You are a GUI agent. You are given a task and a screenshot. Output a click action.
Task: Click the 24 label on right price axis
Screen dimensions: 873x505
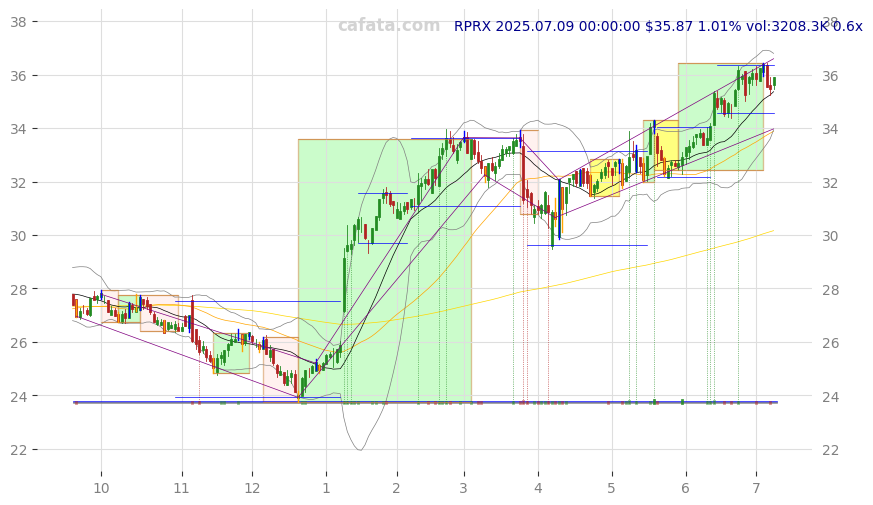pos(830,397)
